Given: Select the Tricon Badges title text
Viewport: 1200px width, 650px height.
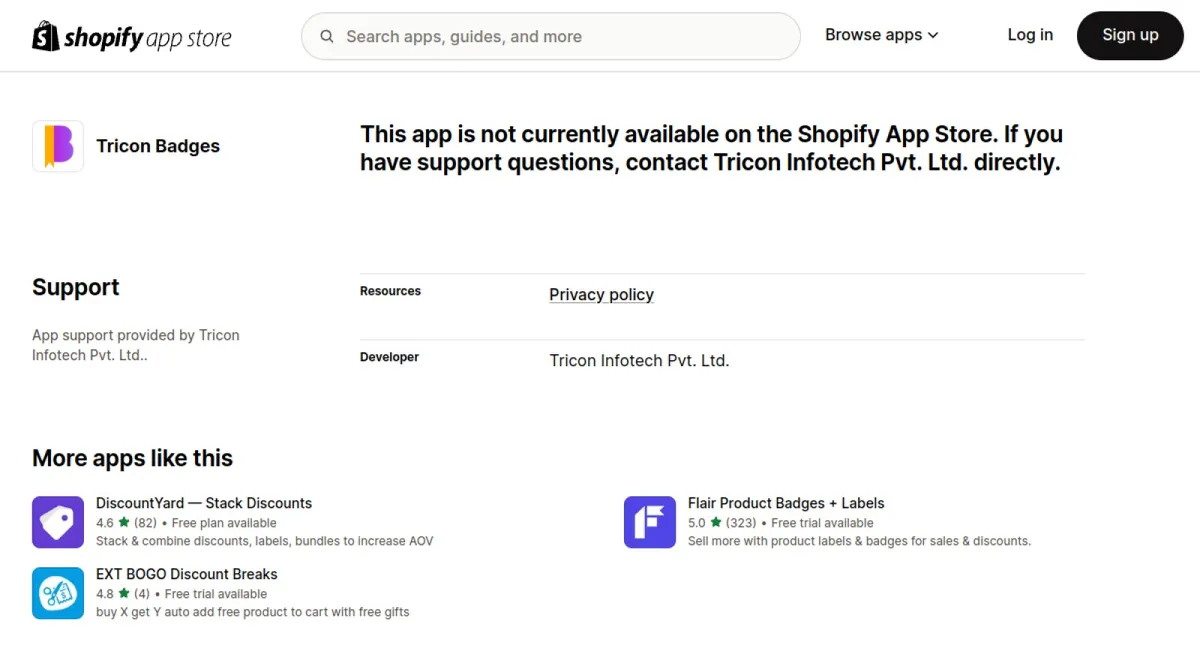Looking at the screenshot, I should coord(158,146).
